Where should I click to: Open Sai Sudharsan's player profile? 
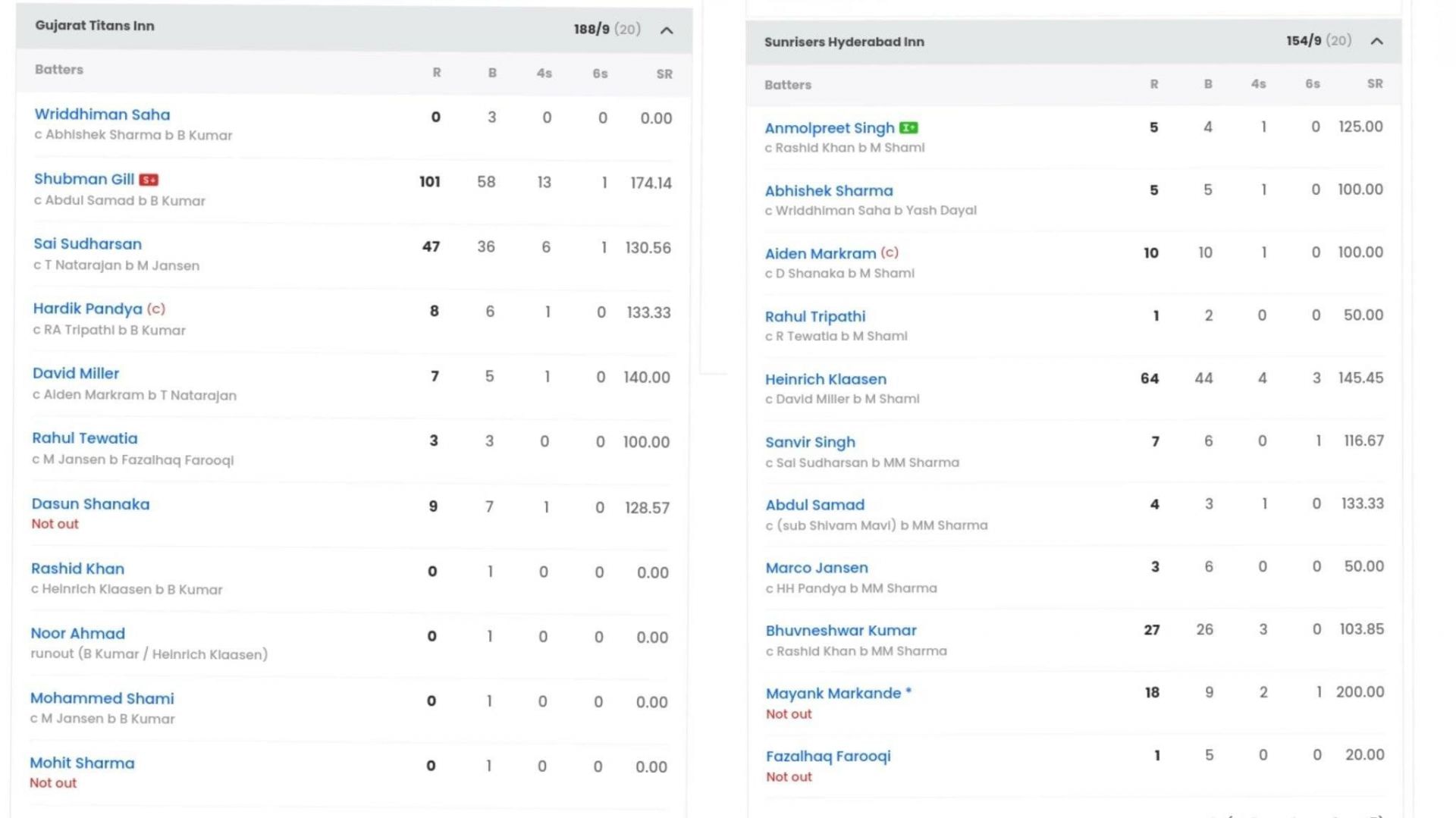(x=87, y=244)
